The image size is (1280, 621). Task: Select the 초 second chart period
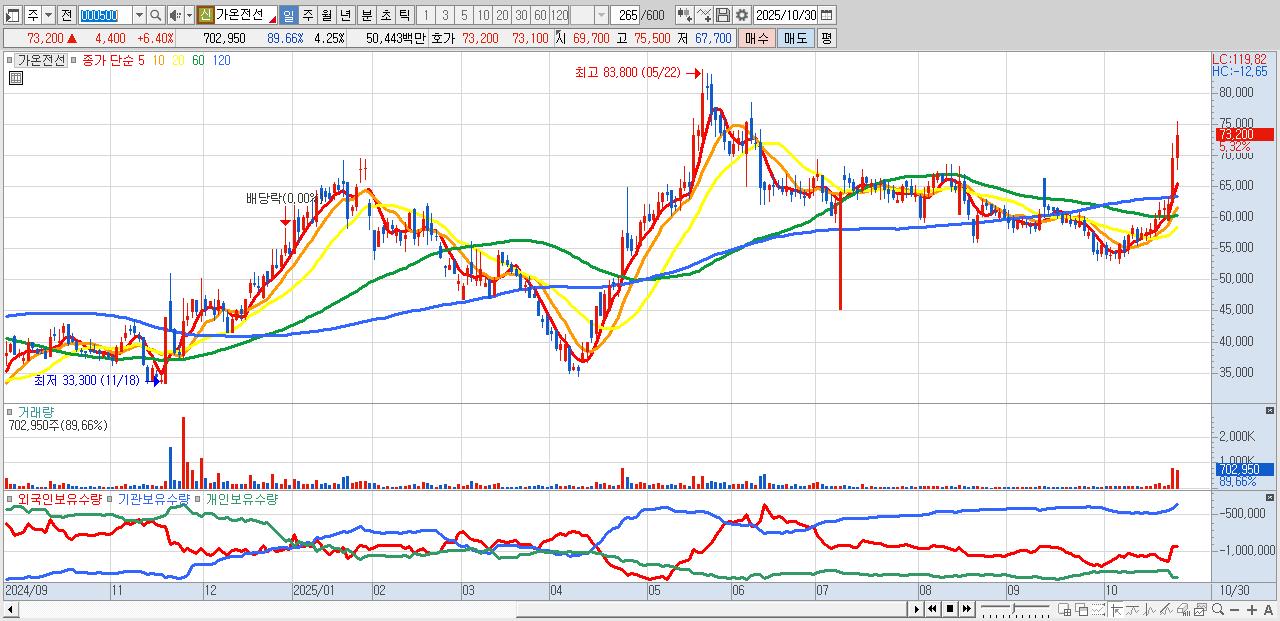coord(385,15)
